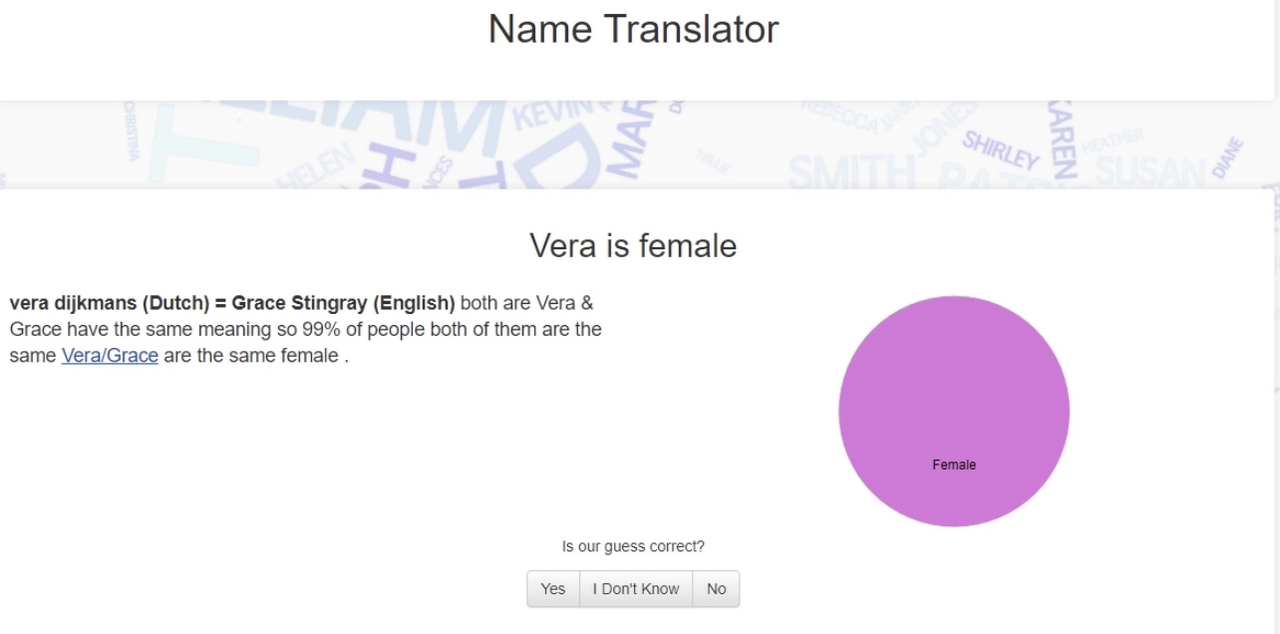Viewport: 1280px width, 634px height.
Task: Click the HEATHER word in the banner
Action: [1111, 141]
